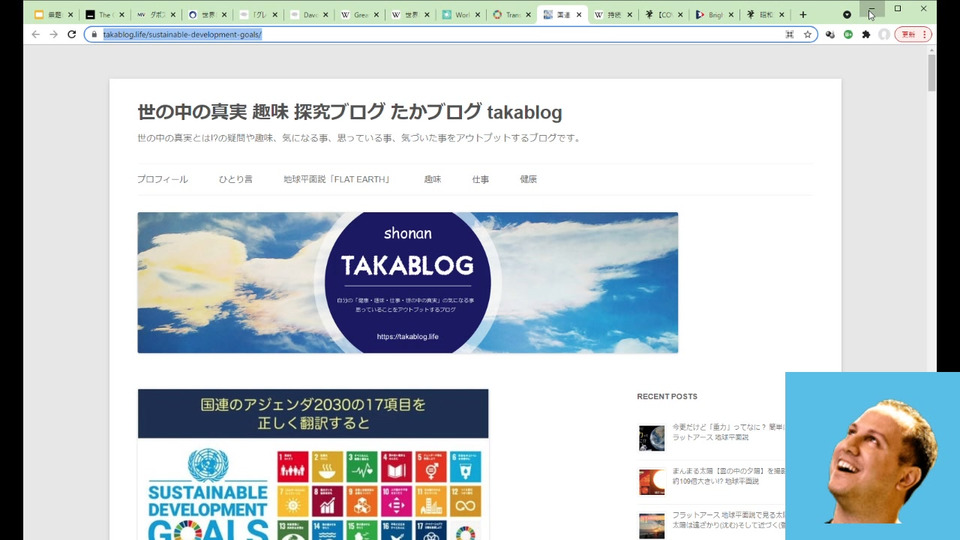Viewport: 960px width, 540px height.
Task: Open the プロフィール menu item
Action: pos(162,179)
